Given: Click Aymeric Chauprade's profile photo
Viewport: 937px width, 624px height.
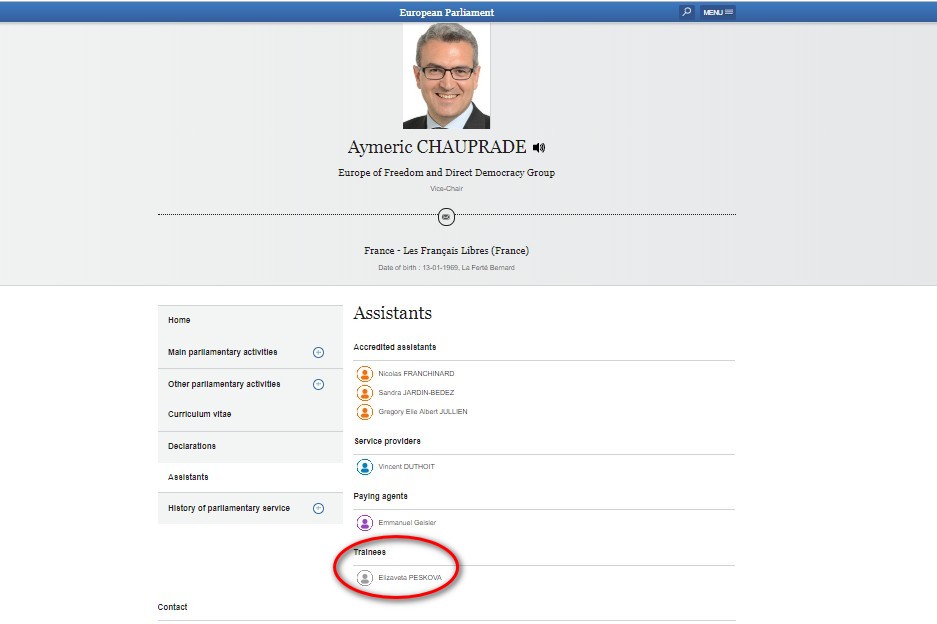Looking at the screenshot, I should click(446, 76).
